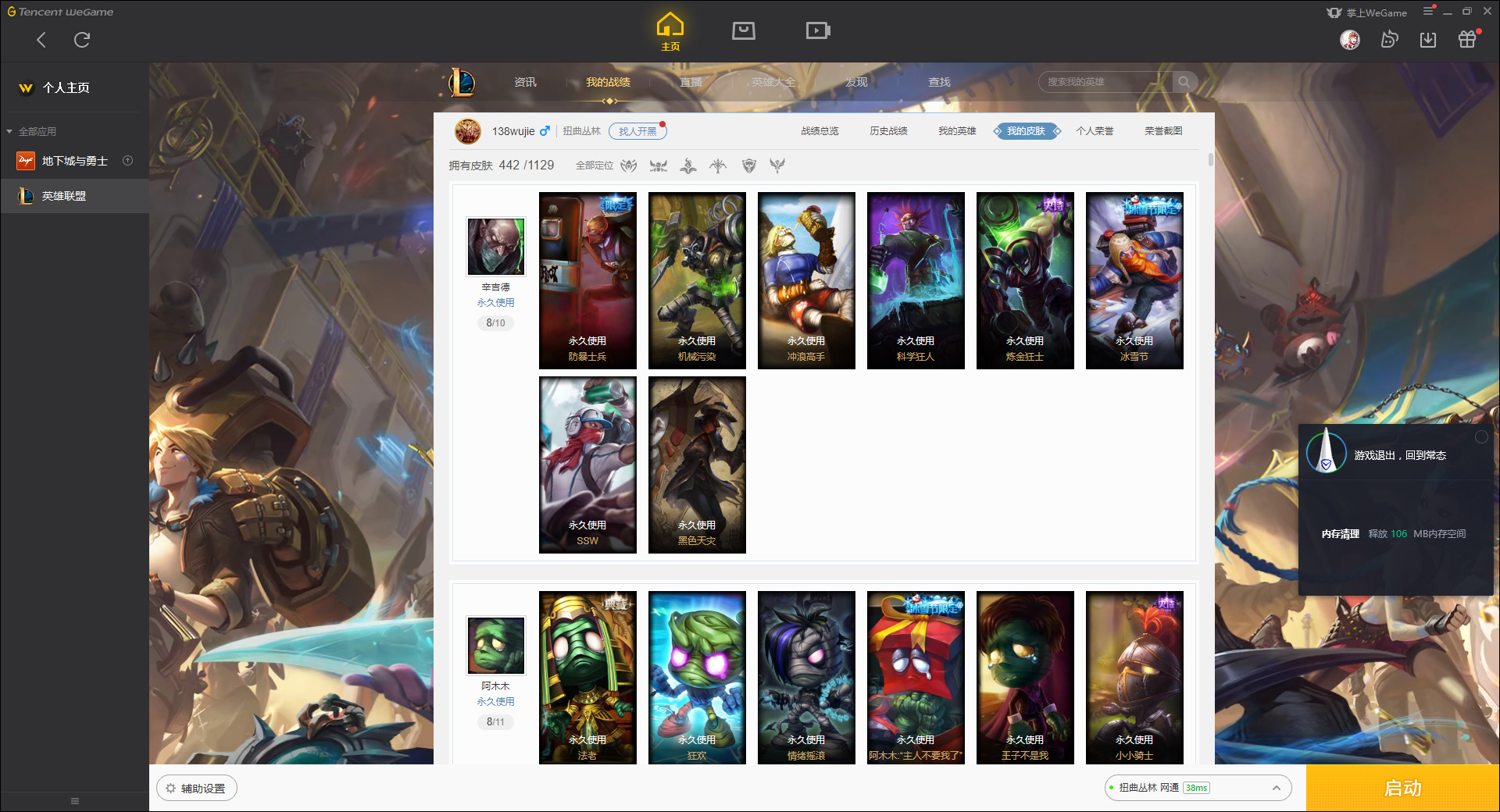The width and height of the screenshot is (1500, 812).
Task: Open the gift box rewards icon
Action: click(1467, 39)
